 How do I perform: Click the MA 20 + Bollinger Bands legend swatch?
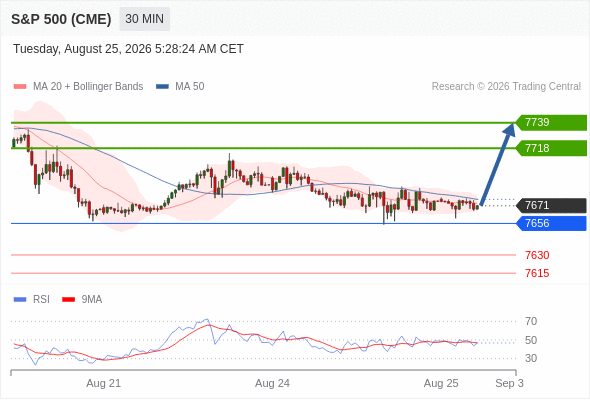point(20,87)
